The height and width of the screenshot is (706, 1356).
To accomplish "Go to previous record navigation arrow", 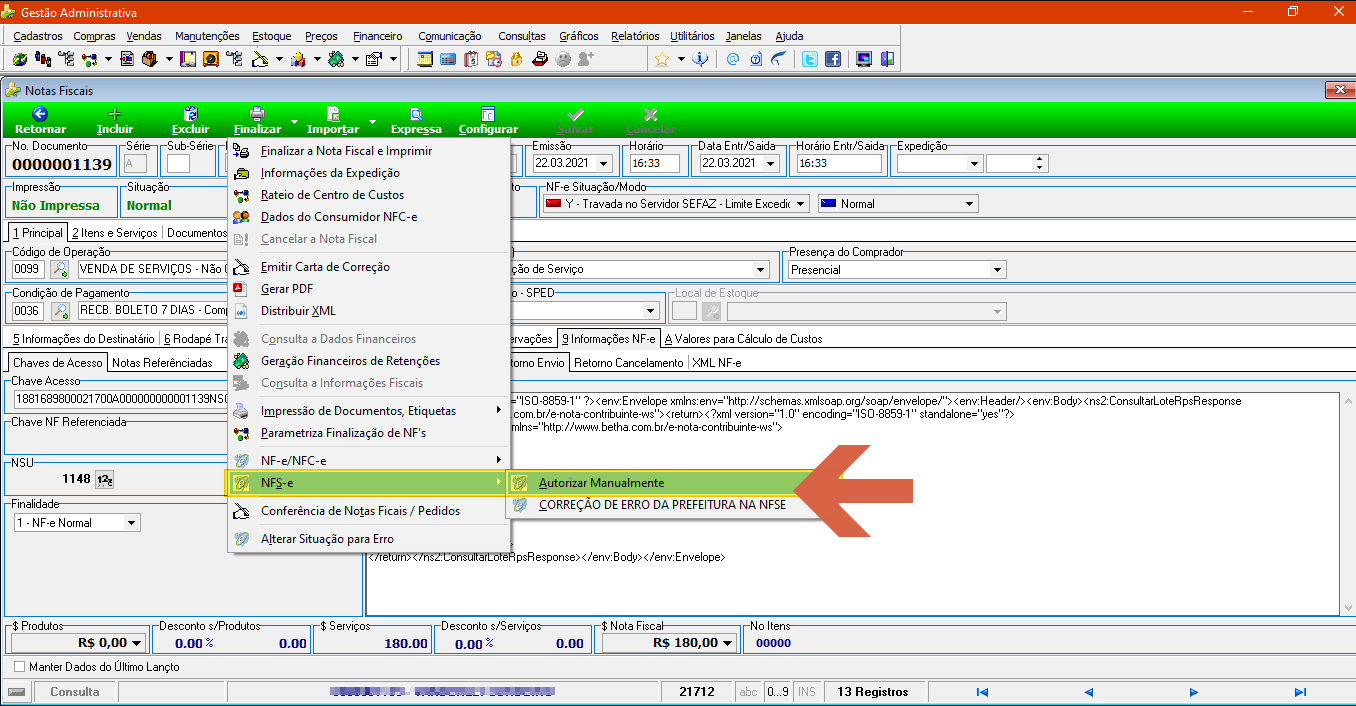I will [x=1088, y=692].
